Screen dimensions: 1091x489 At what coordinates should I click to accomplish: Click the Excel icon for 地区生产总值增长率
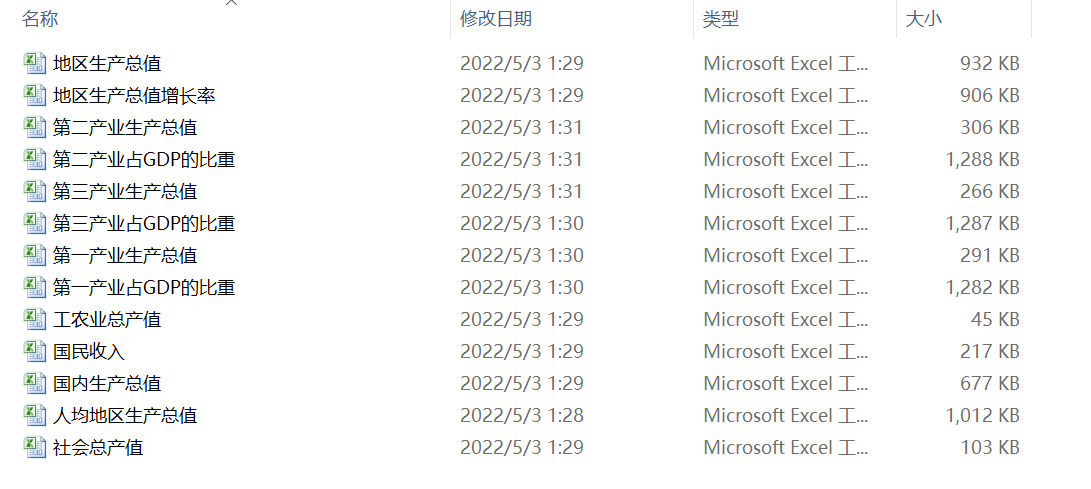pyautogui.click(x=35, y=95)
